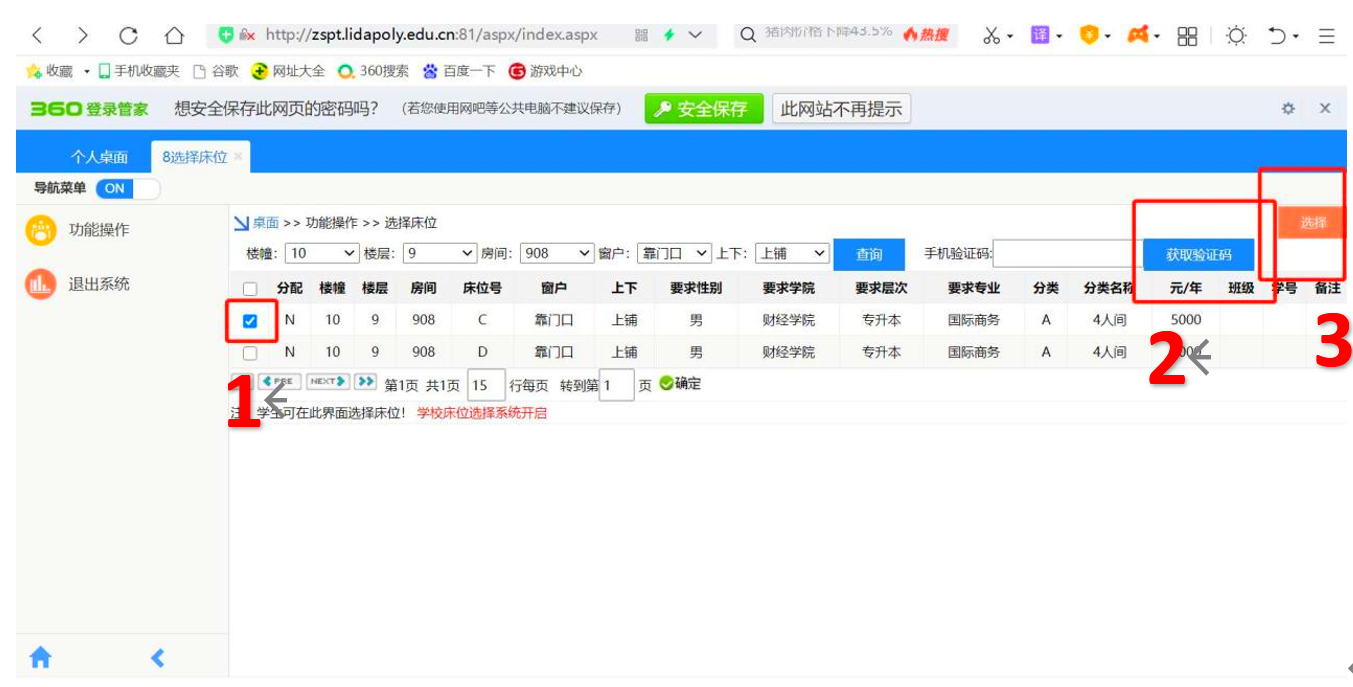Reload the page with the refresh icon
The height and width of the screenshot is (687, 1353).
click(128, 36)
